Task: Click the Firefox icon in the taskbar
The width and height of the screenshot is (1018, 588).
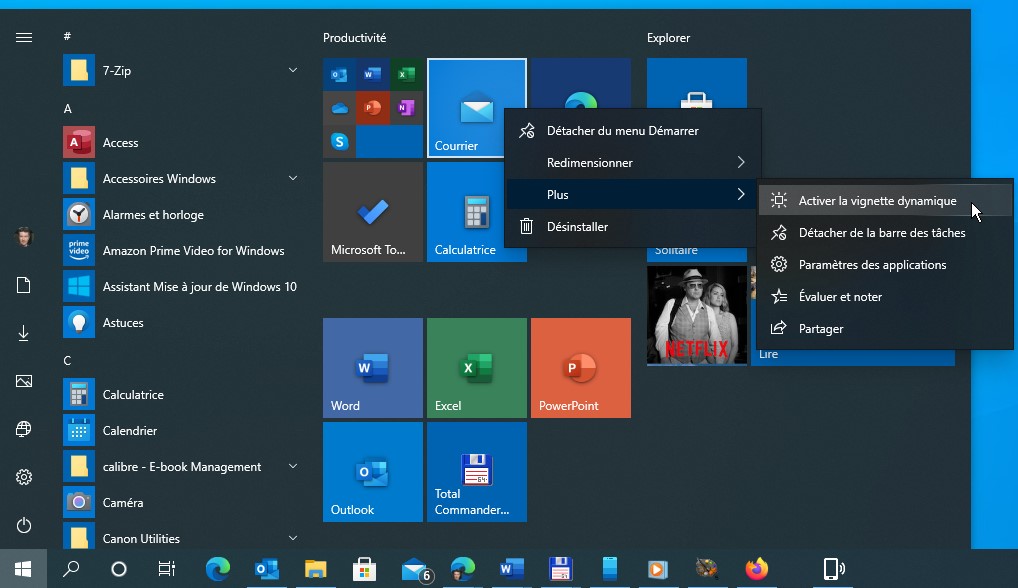Action: [x=757, y=569]
